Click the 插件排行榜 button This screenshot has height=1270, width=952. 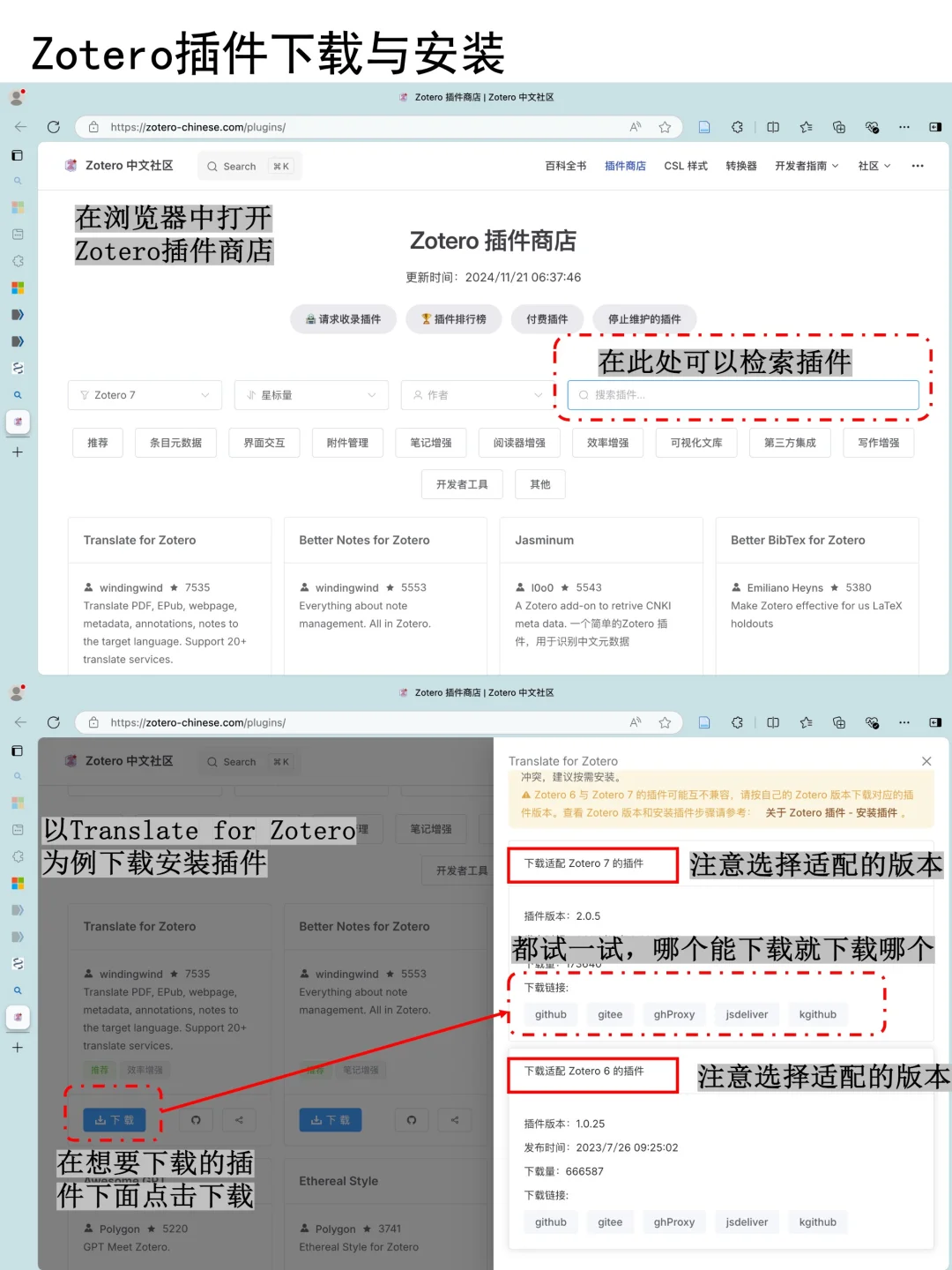pos(453,319)
